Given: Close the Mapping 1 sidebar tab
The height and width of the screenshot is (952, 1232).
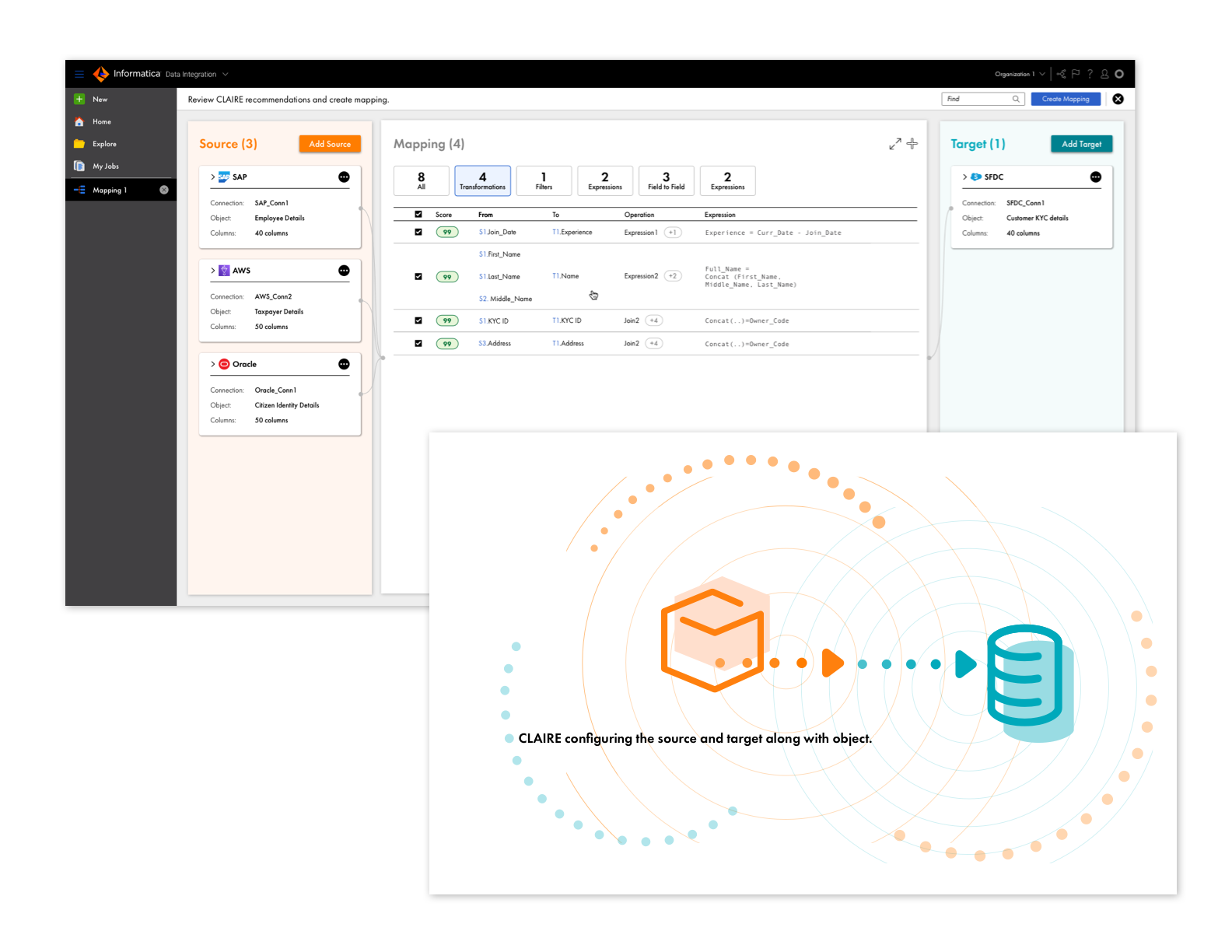Looking at the screenshot, I should tap(164, 190).
